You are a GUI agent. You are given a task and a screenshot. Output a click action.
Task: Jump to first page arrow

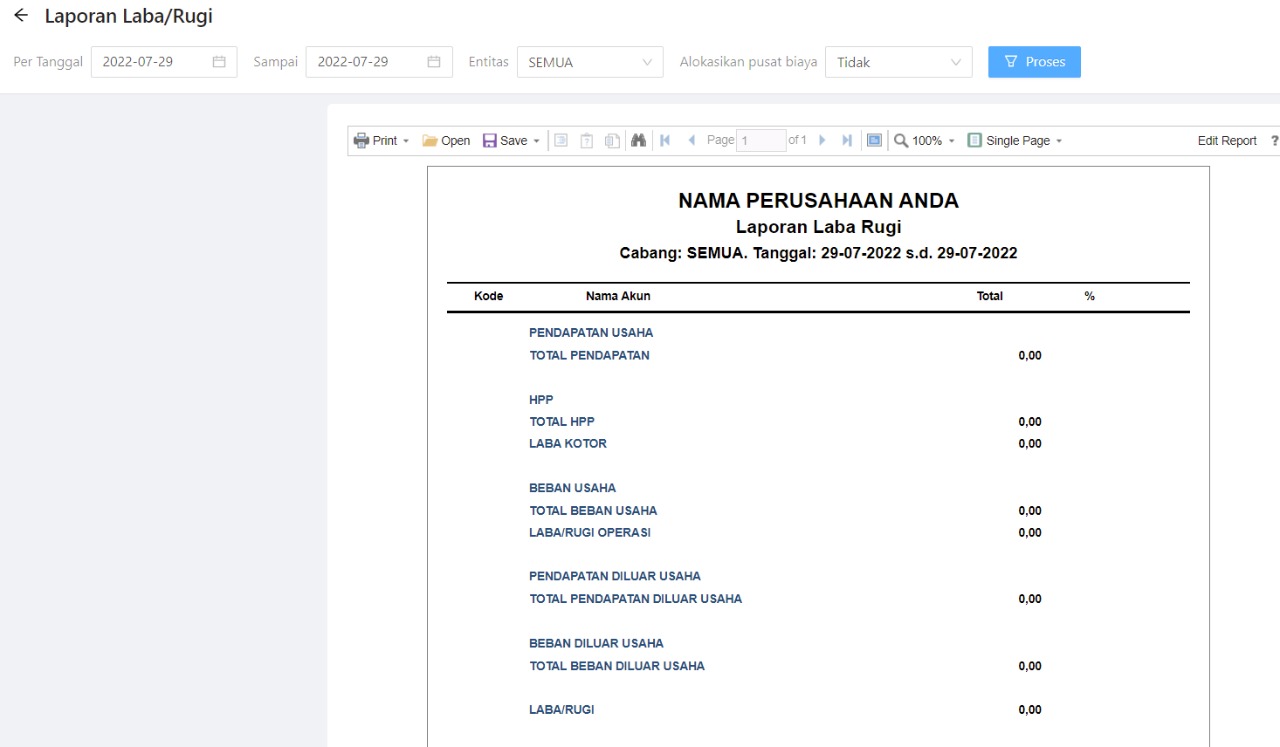(x=665, y=141)
